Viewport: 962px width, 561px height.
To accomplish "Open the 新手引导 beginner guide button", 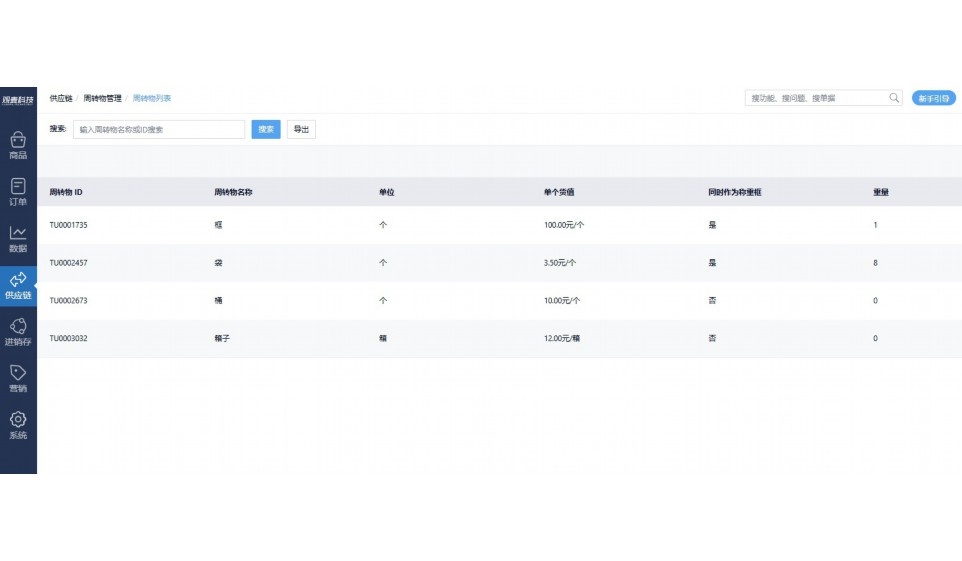I will [933, 98].
